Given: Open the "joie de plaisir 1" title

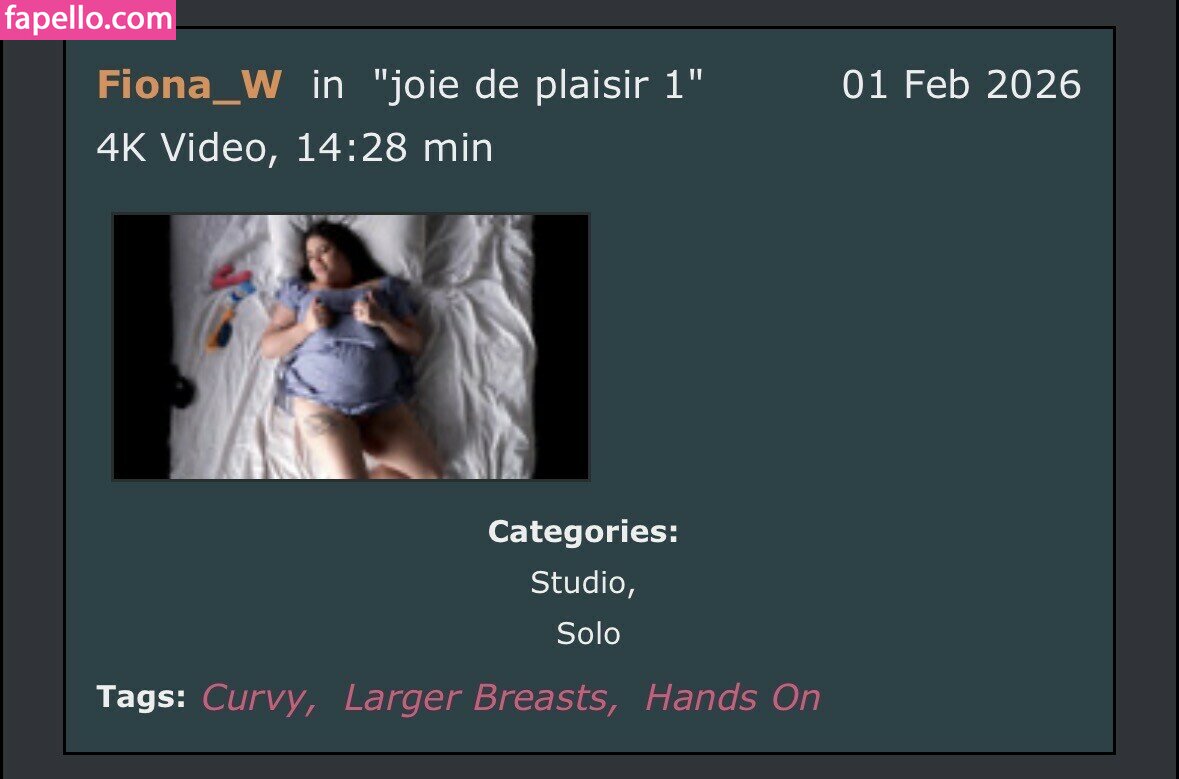Looking at the screenshot, I should pos(538,85).
